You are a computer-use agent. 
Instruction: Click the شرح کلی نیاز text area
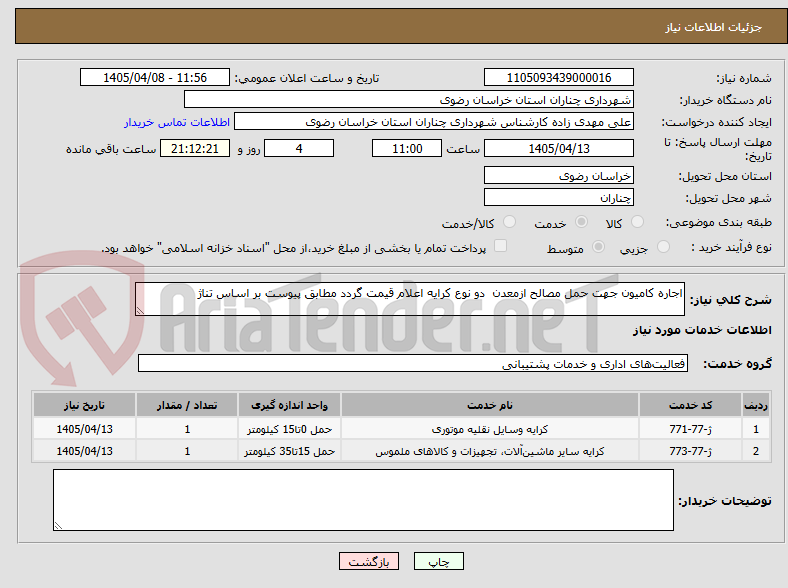click(410, 299)
